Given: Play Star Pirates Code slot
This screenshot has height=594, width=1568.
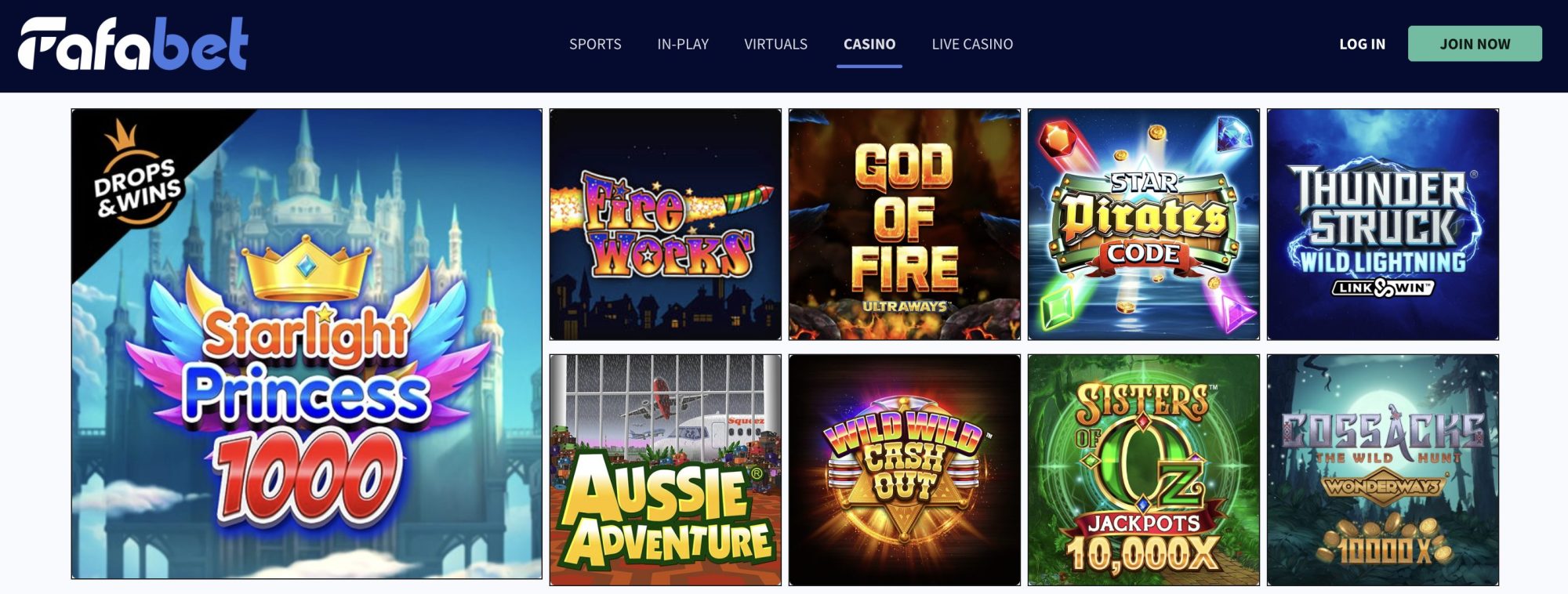Looking at the screenshot, I should point(1144,224).
